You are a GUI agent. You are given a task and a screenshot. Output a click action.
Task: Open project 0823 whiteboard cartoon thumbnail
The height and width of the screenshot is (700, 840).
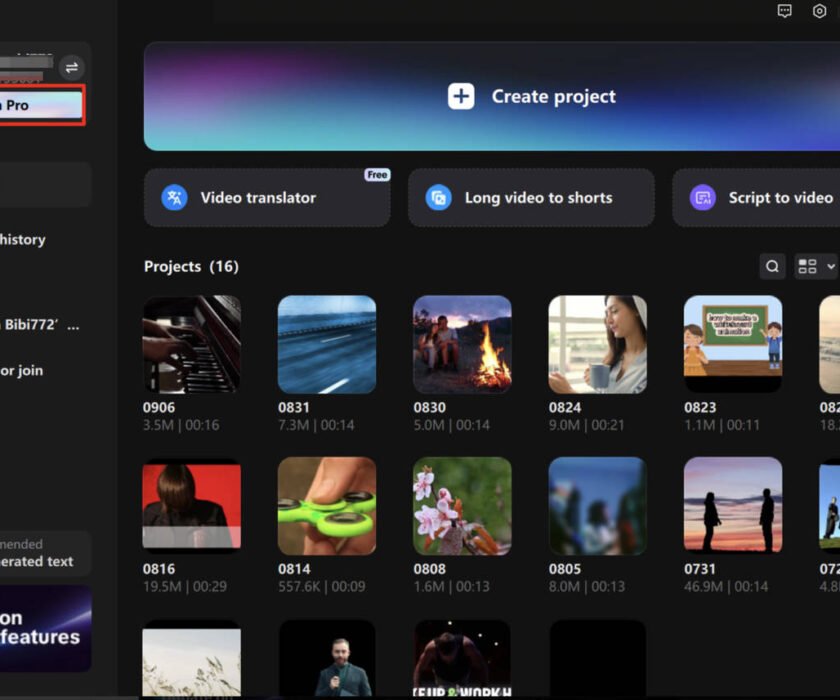click(733, 344)
